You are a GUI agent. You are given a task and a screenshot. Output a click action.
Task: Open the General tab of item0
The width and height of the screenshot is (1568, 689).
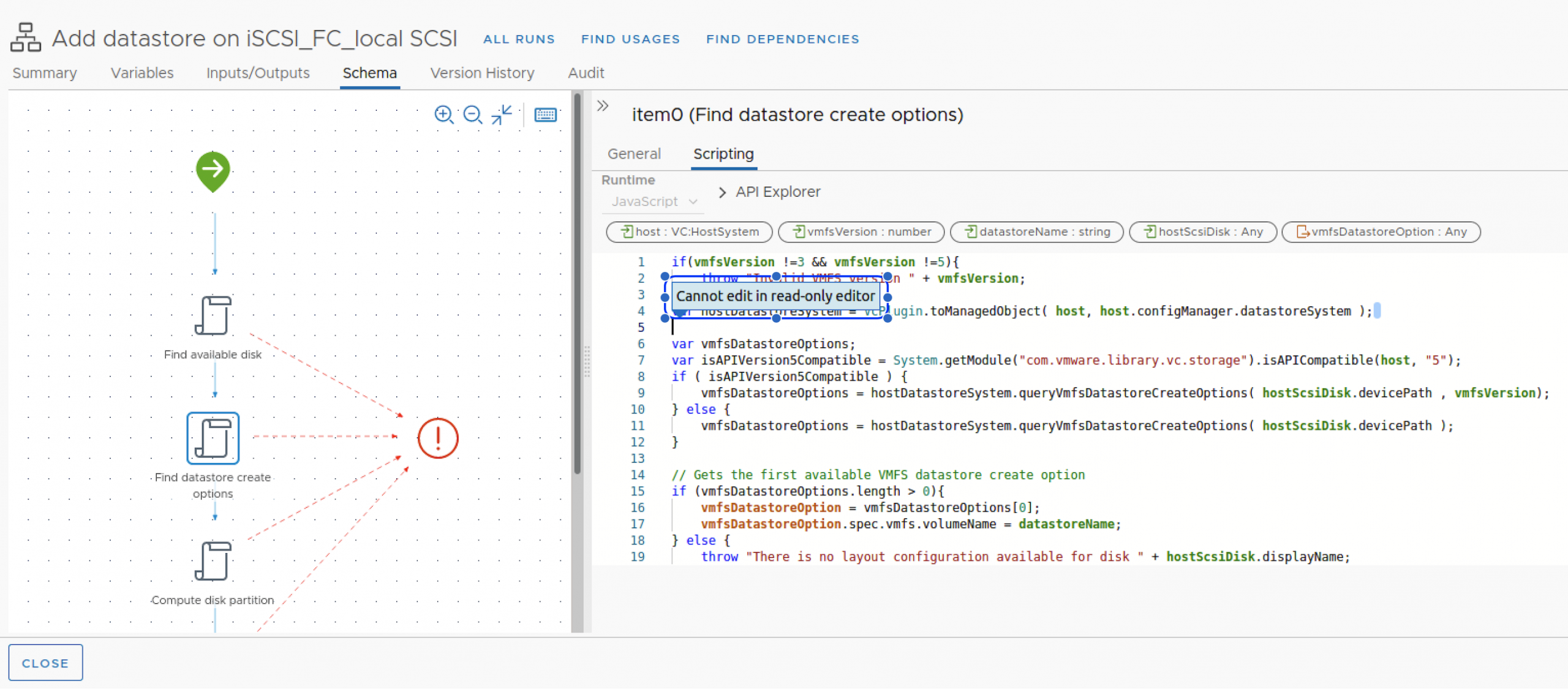click(x=634, y=154)
